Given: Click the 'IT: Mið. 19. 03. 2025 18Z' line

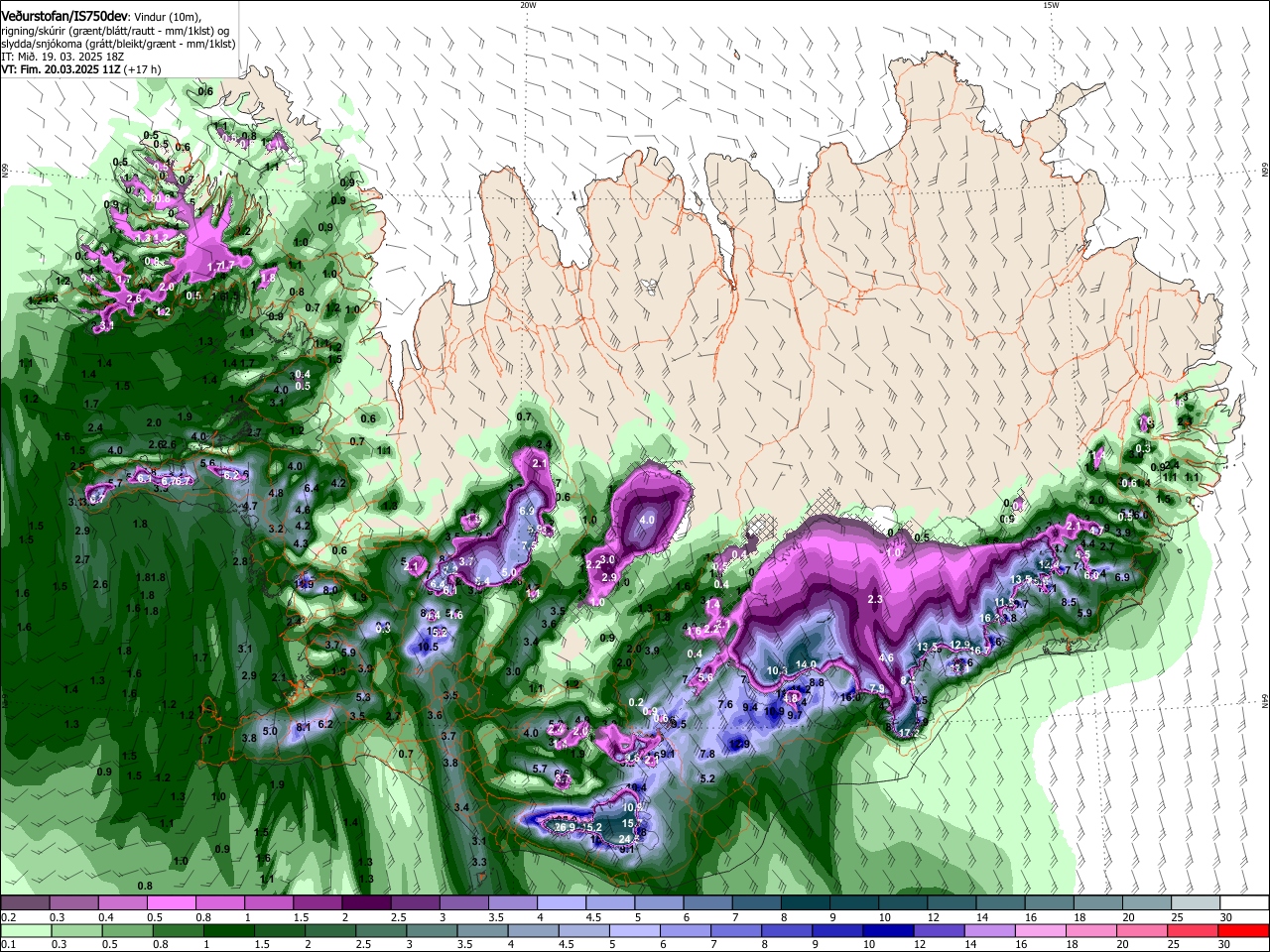Looking at the screenshot, I should pos(63,57).
